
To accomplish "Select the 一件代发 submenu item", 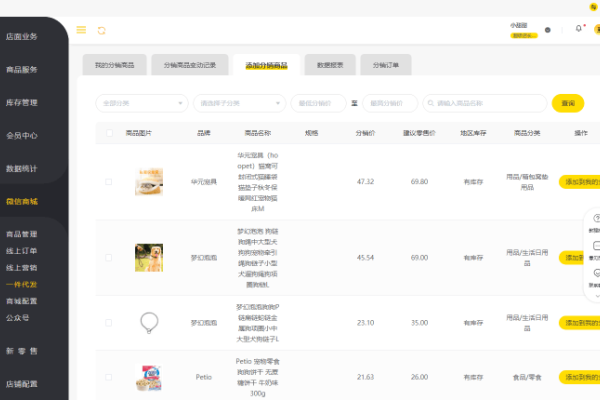I will 21,284.
